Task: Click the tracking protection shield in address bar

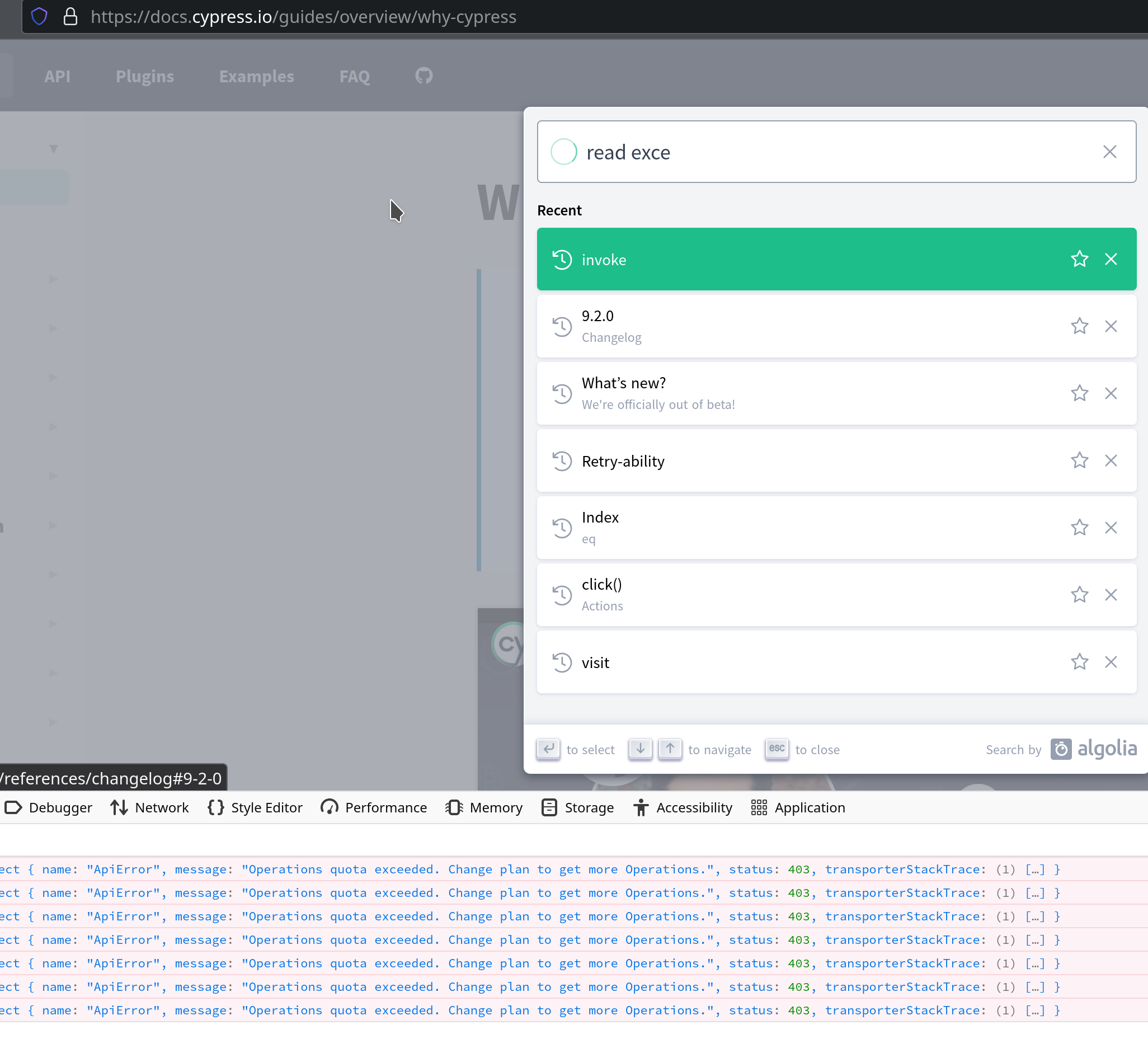Action: [x=39, y=17]
